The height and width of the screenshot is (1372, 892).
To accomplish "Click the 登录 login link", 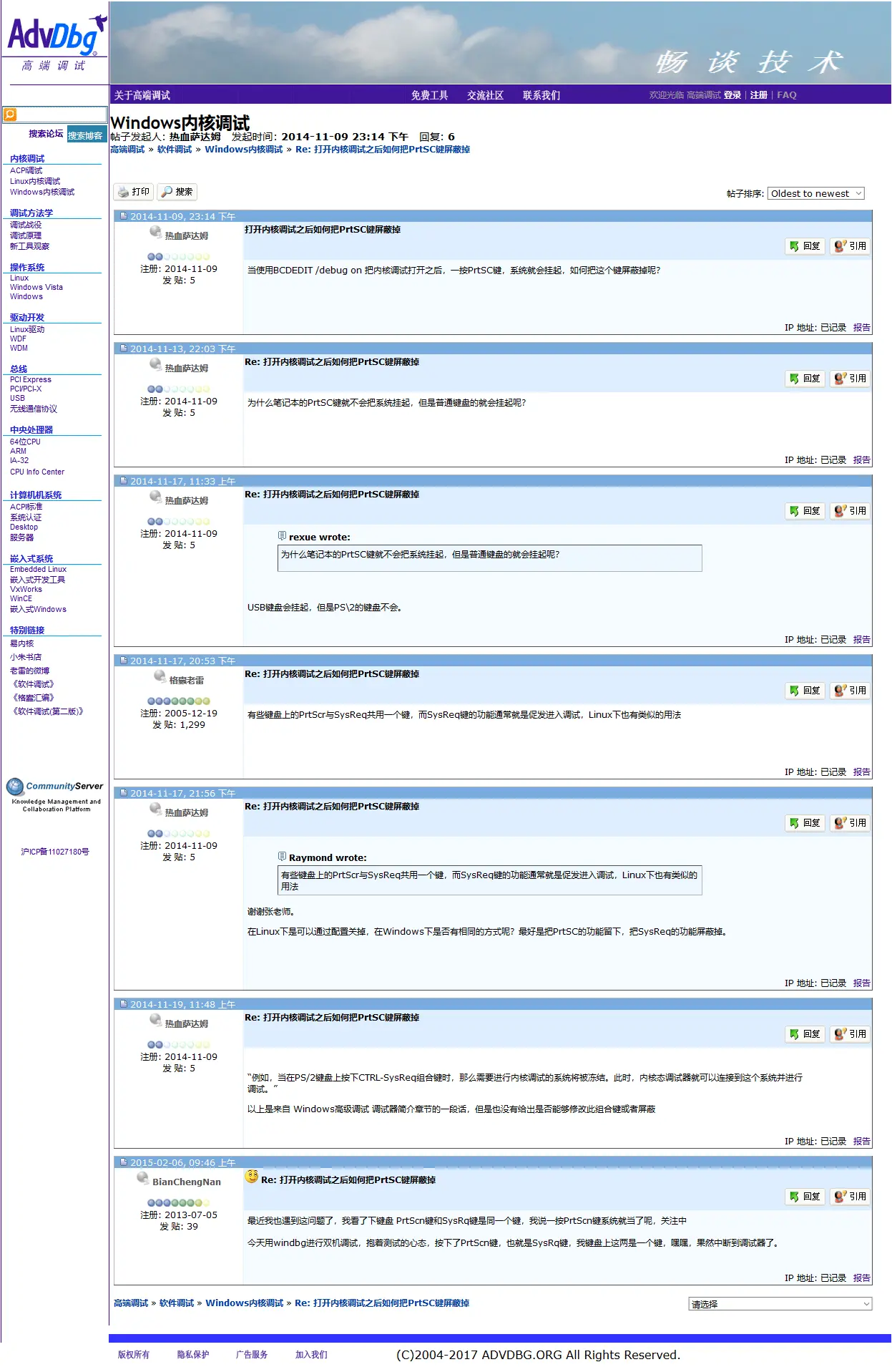I will pos(732,95).
